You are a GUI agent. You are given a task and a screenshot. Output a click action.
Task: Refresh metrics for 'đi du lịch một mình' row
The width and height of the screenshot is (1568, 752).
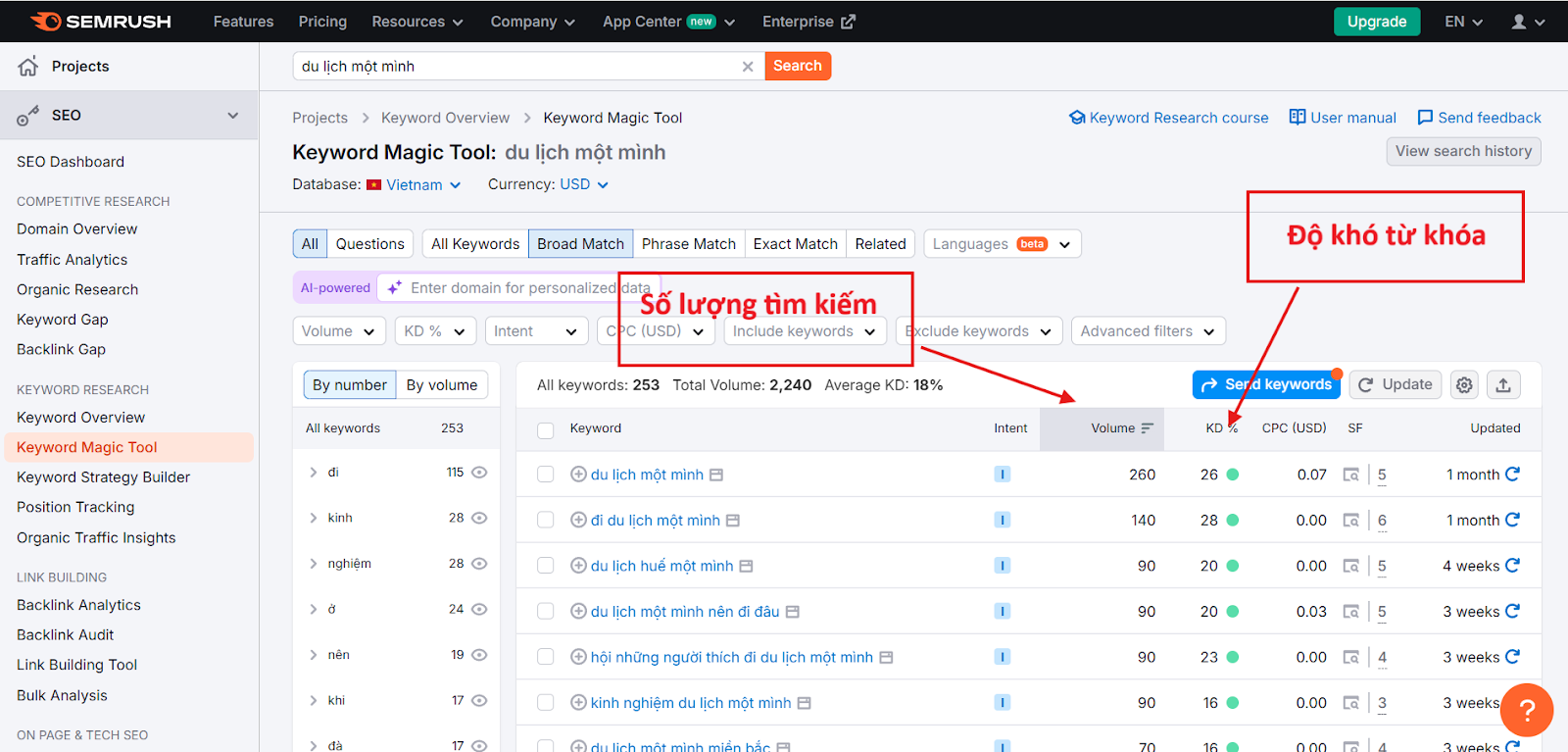(x=1512, y=520)
